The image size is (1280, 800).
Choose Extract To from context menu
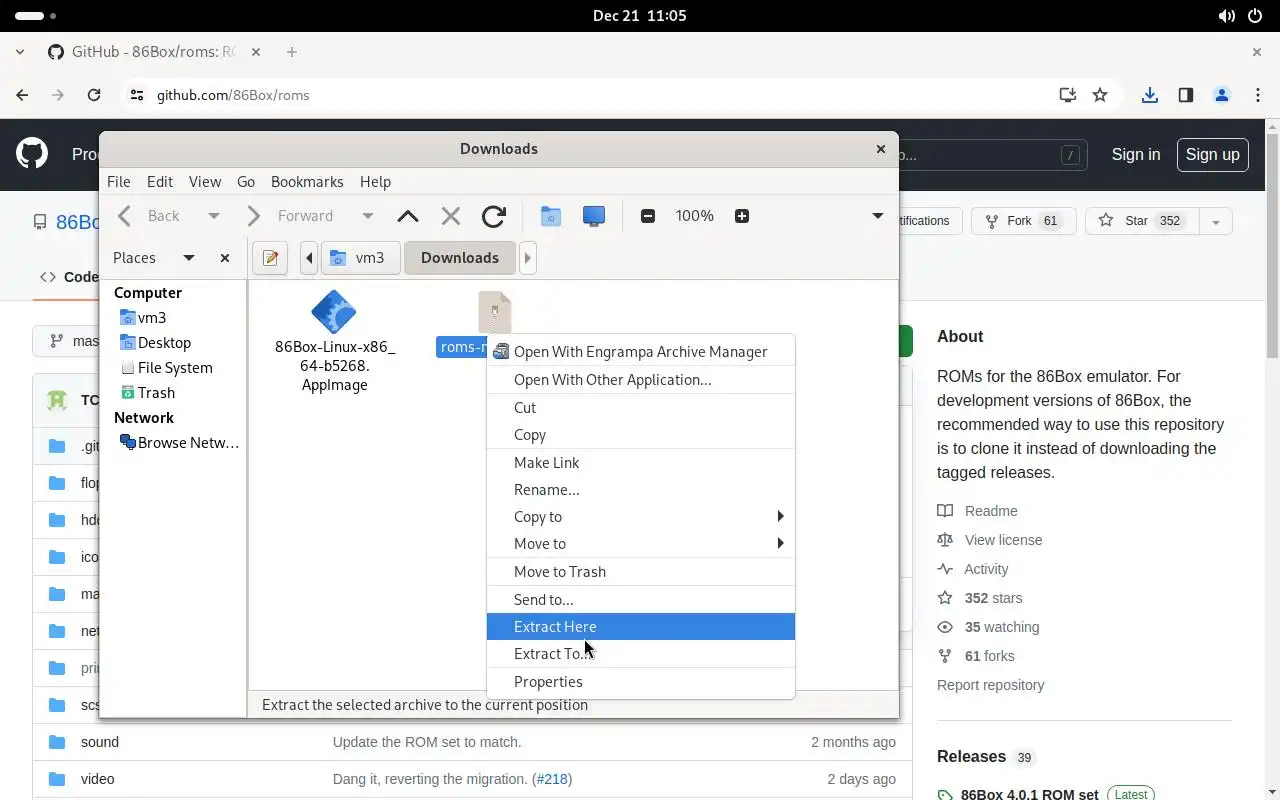click(x=640, y=654)
